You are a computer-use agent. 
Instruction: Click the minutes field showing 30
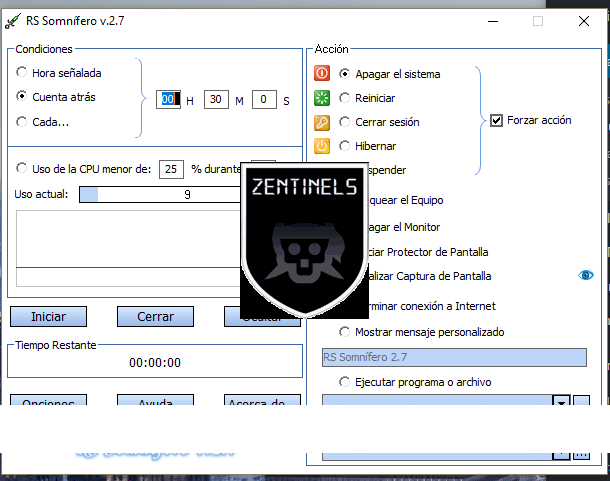(216, 99)
